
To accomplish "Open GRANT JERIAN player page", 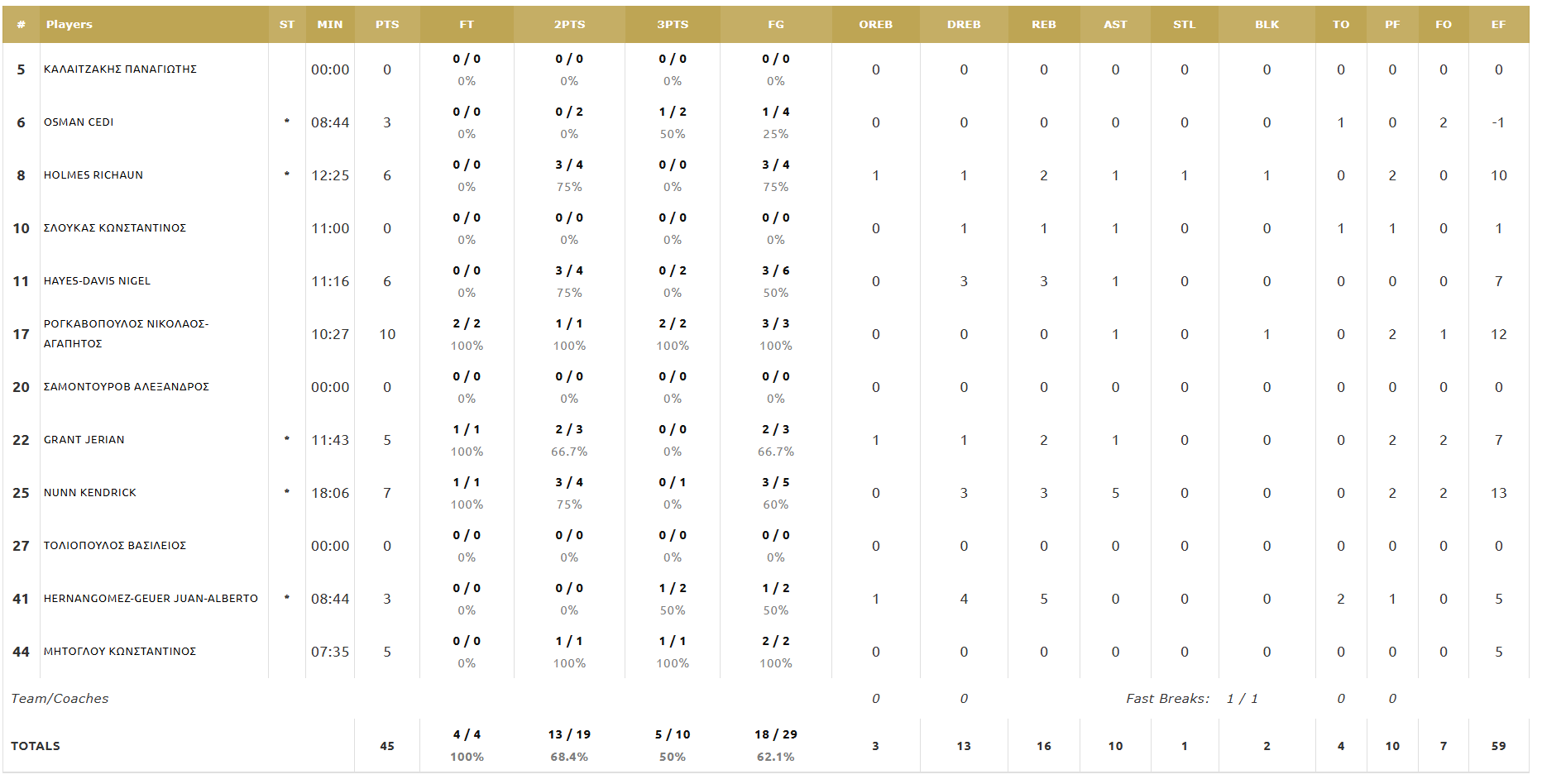I will [84, 440].
